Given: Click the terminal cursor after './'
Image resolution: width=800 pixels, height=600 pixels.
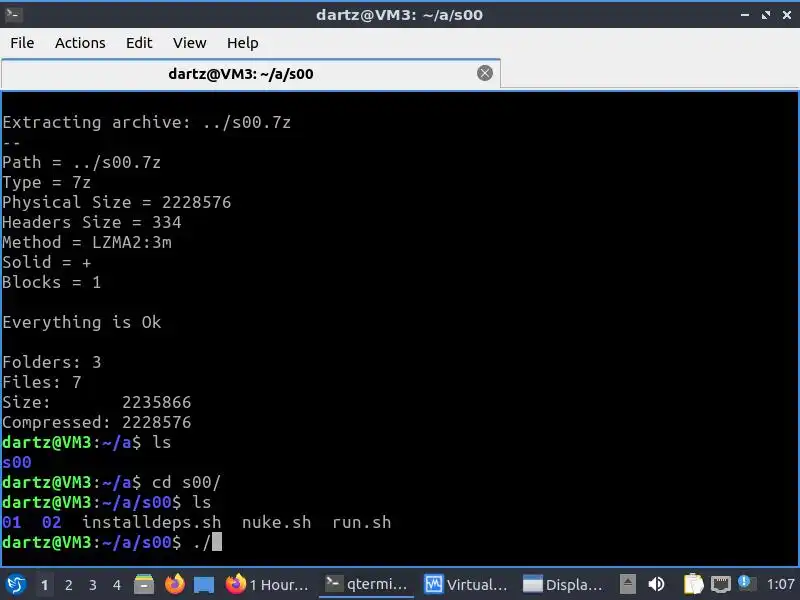Looking at the screenshot, I should tap(217, 542).
